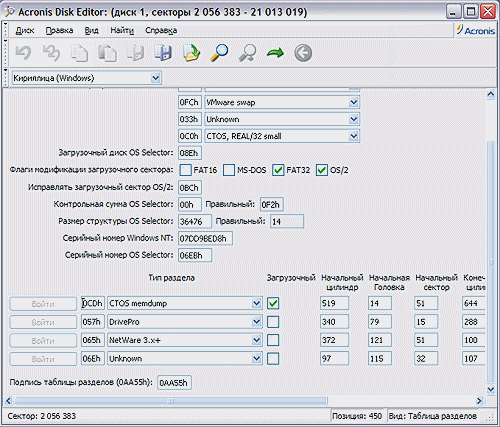Click the vertical scrollbar thumb
Screen dimensions: 500x427
click(x=490, y=262)
